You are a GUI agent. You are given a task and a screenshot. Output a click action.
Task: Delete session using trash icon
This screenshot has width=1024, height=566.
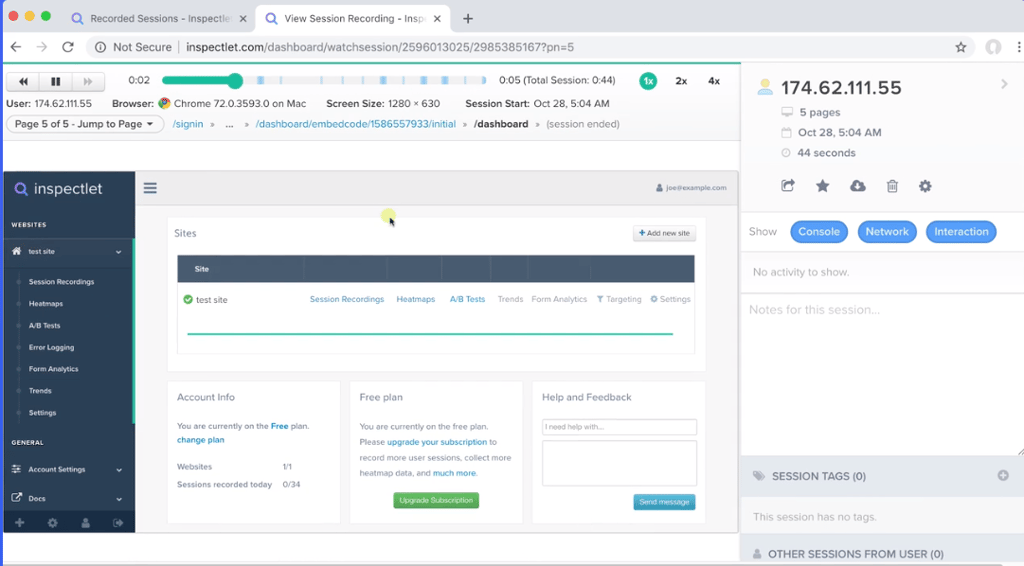(x=892, y=186)
